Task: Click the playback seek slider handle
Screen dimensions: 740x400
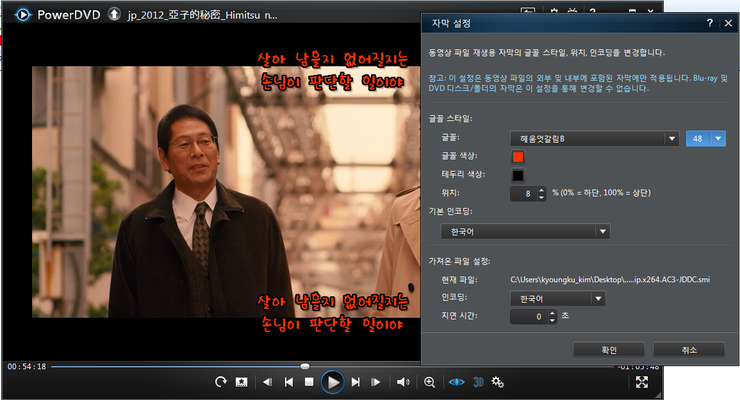Action: point(305,366)
